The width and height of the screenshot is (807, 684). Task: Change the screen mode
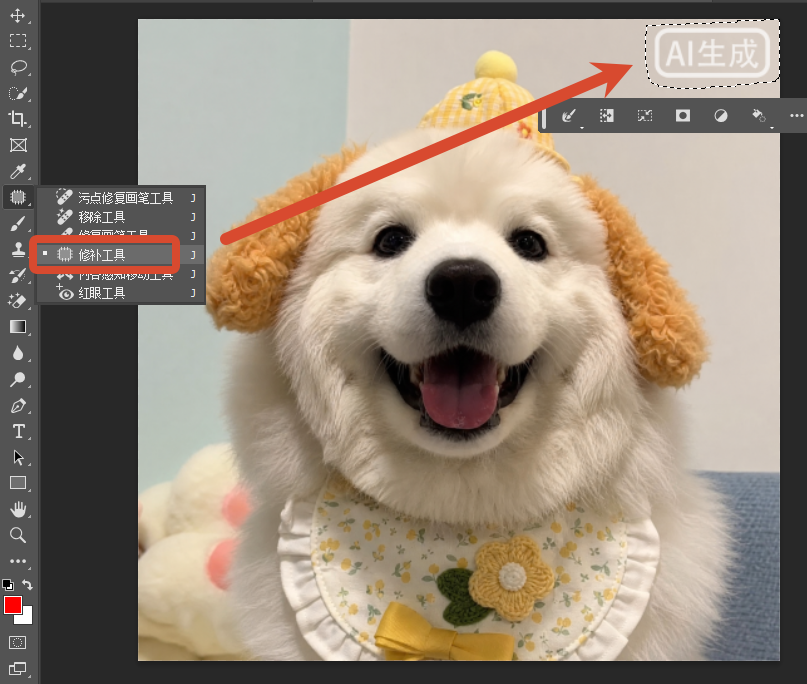18,669
